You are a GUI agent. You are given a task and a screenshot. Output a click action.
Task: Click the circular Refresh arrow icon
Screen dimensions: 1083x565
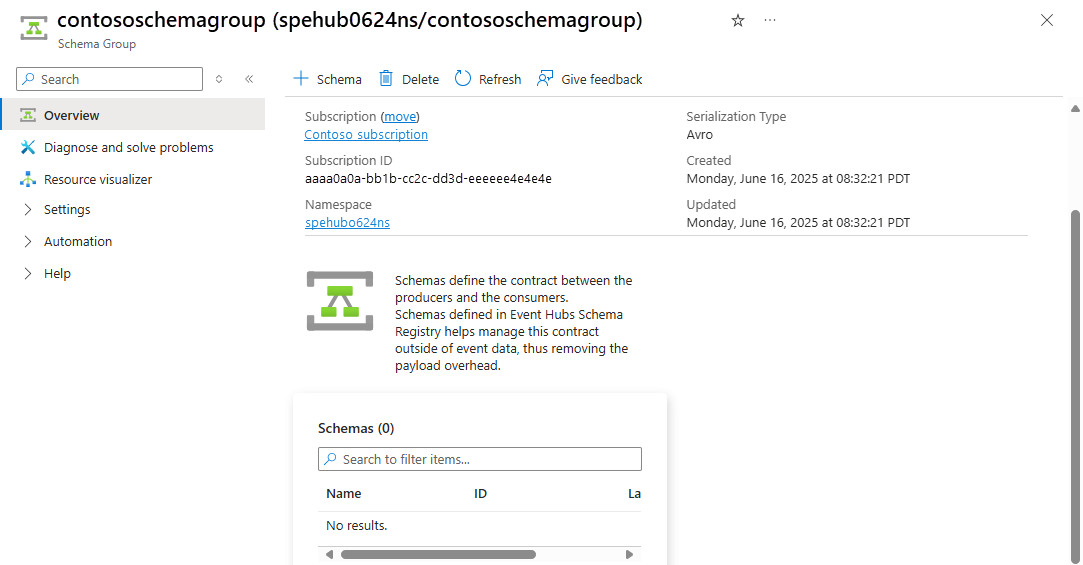coord(463,79)
